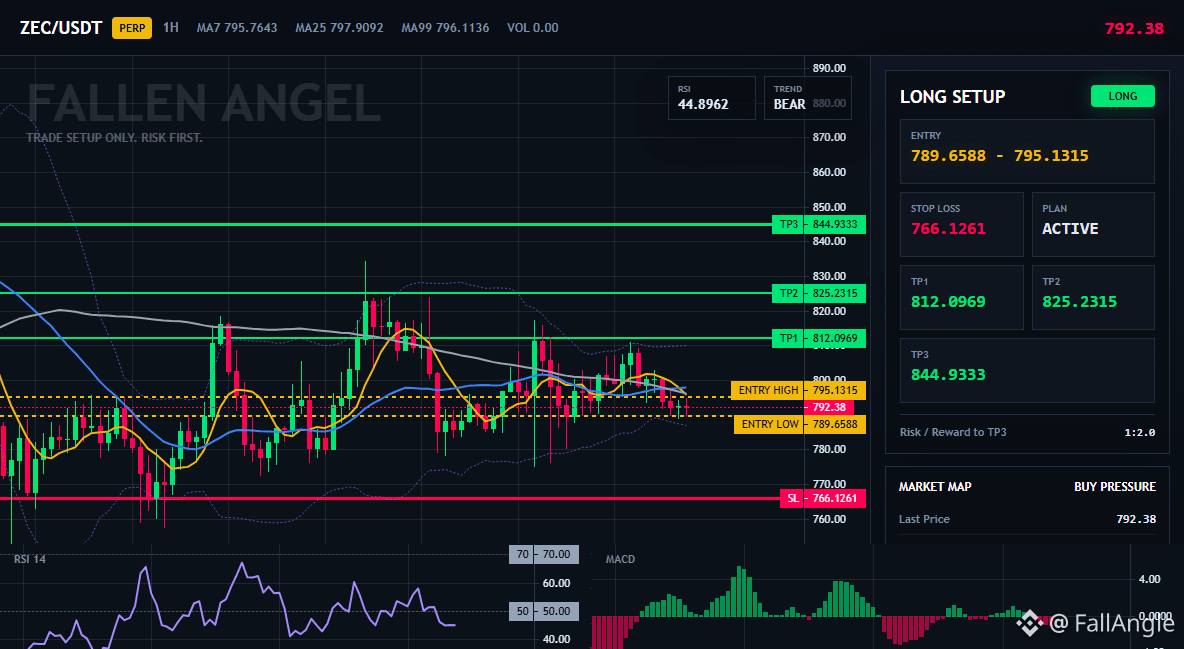
Task: Click the MACD subpanel label
Action: pyautogui.click(x=620, y=559)
